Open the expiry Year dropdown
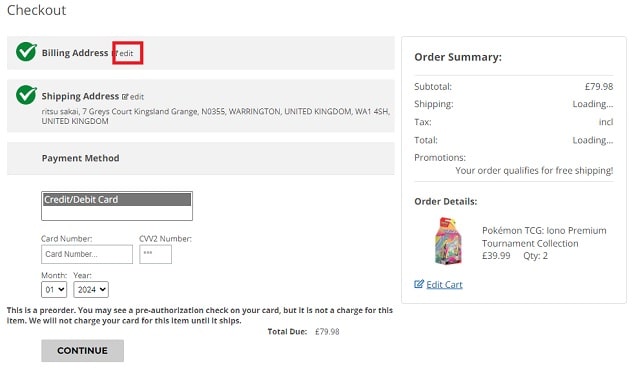This screenshot has height=370, width=640. point(91,290)
